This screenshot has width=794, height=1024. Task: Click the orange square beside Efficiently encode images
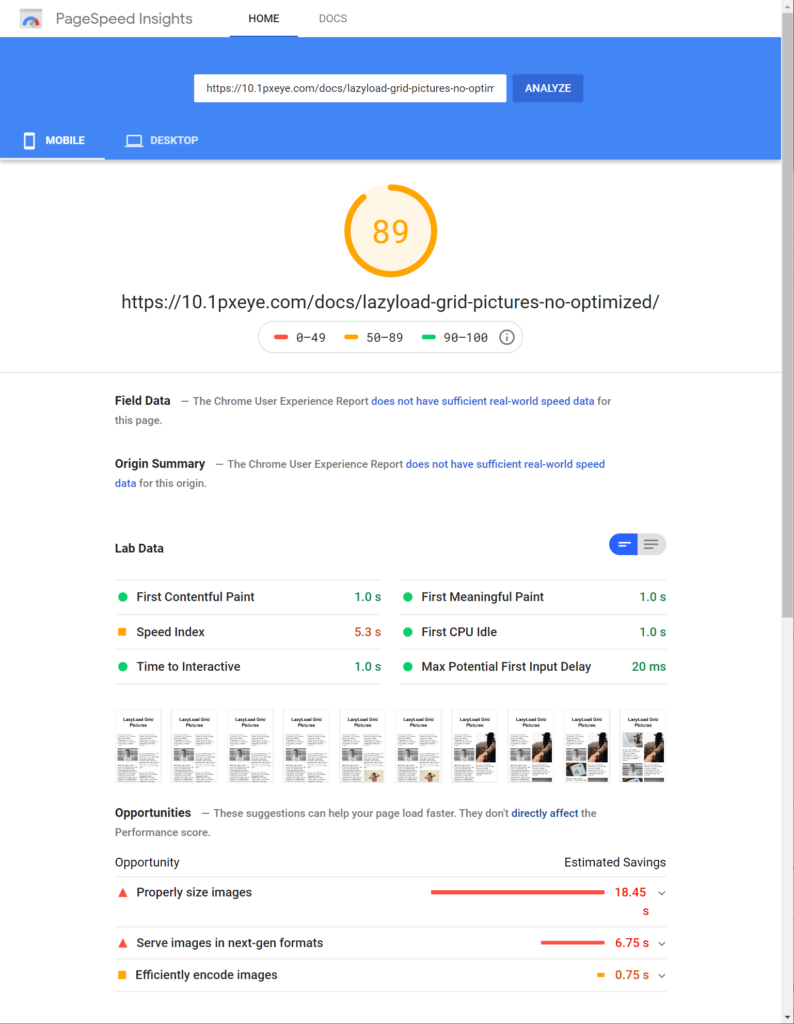point(122,975)
